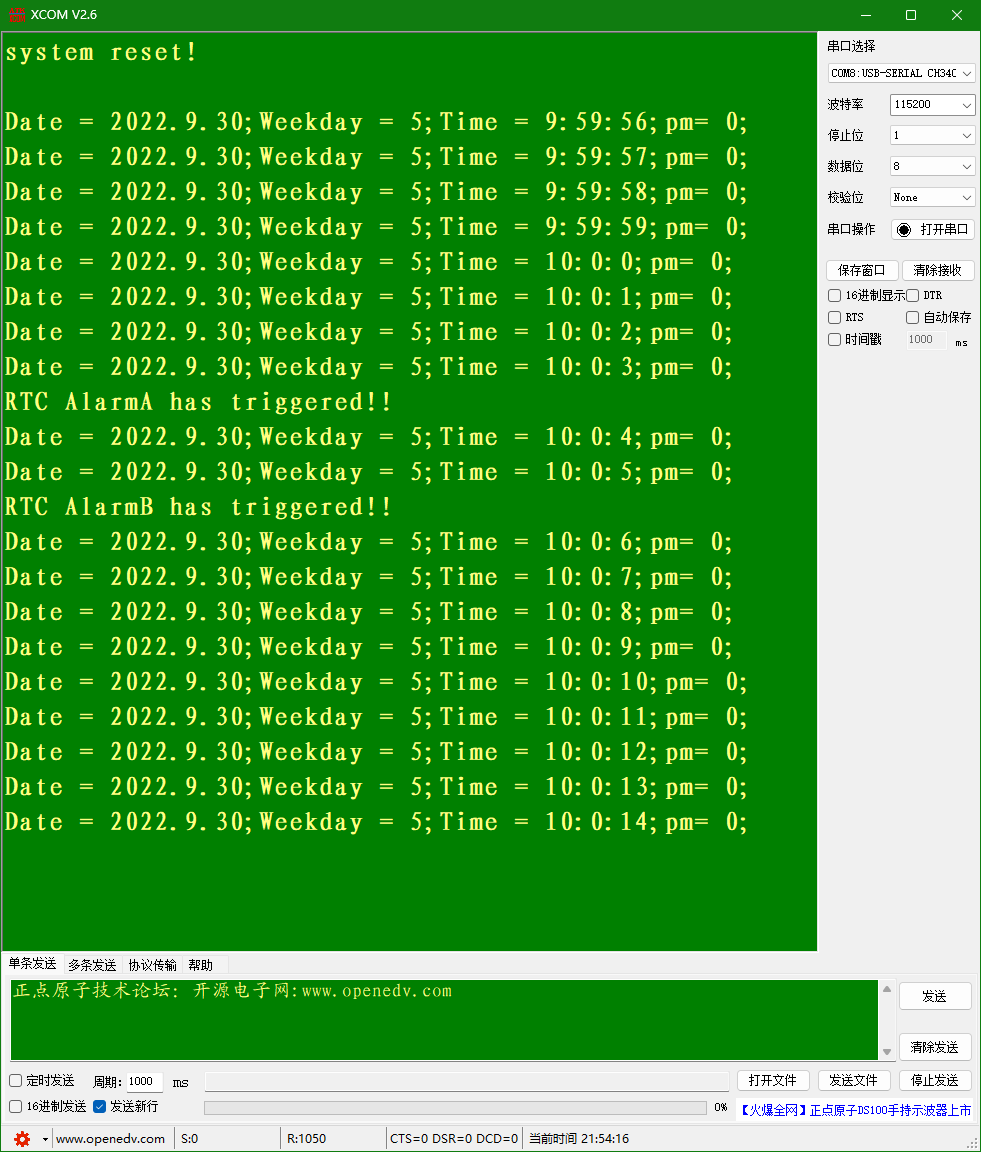Expand the baud rate 115200 dropdown
Image resolution: width=981 pixels, height=1152 pixels.
932,104
